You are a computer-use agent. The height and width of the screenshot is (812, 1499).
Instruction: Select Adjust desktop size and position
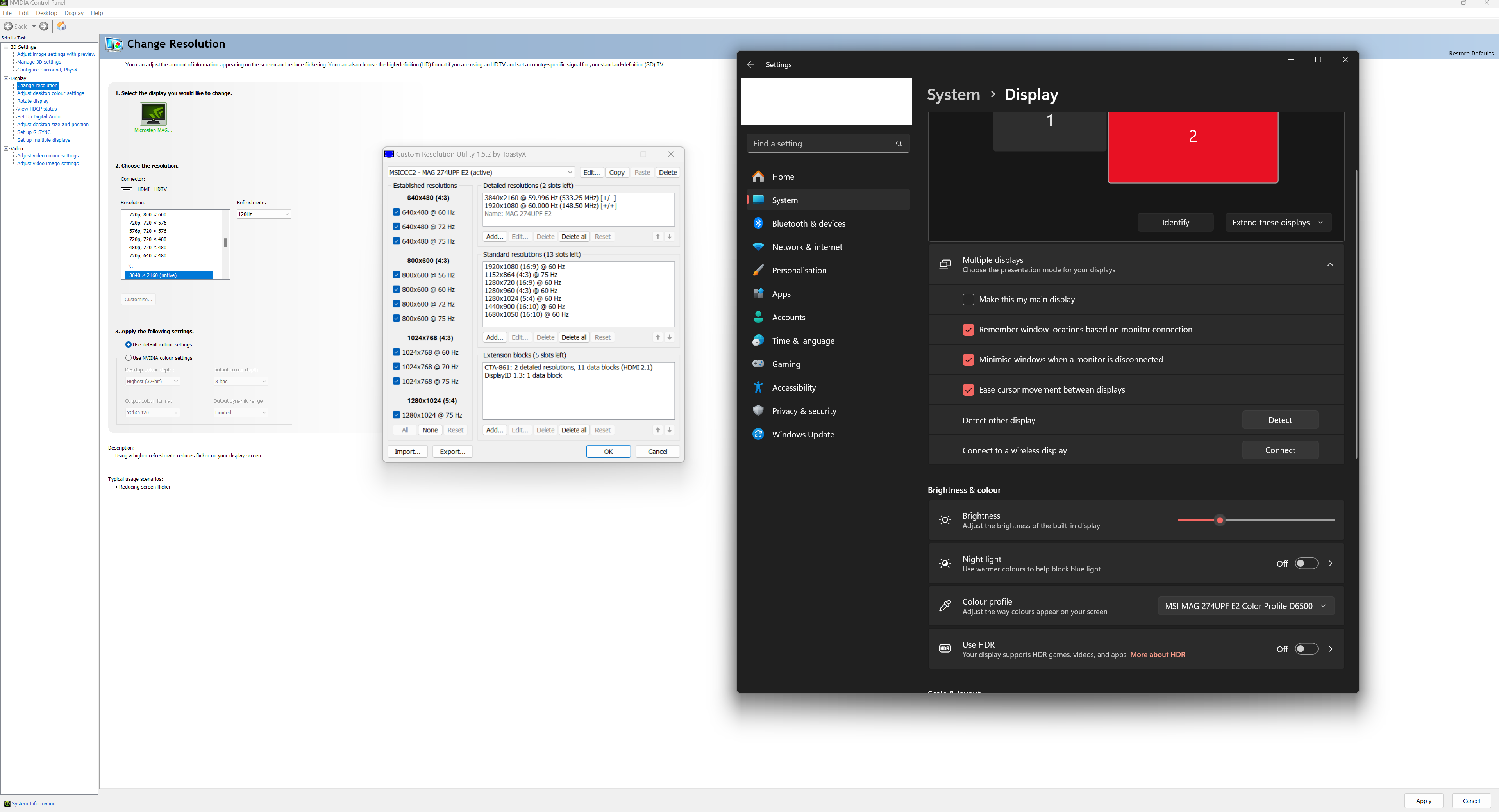click(52, 125)
